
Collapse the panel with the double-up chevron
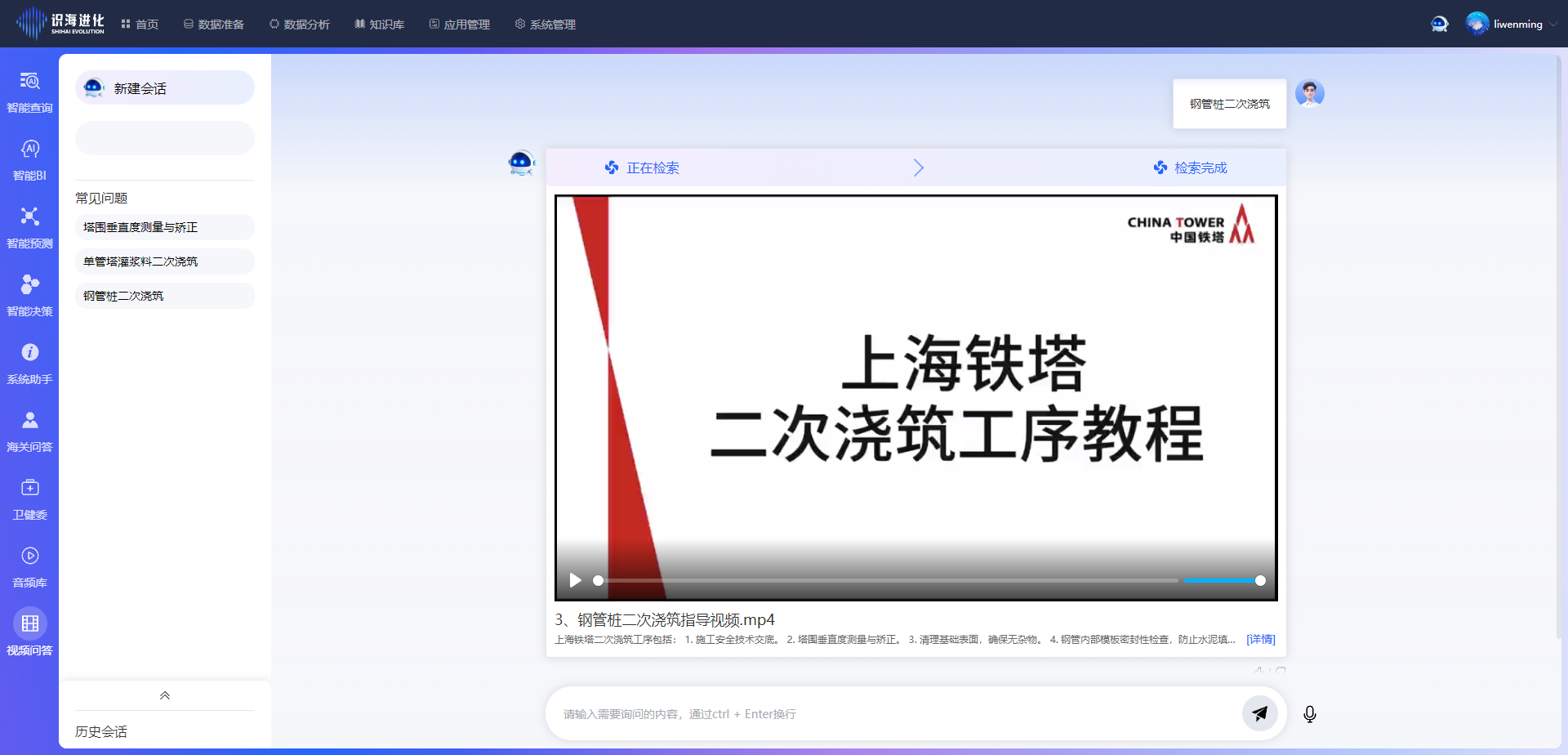click(165, 695)
